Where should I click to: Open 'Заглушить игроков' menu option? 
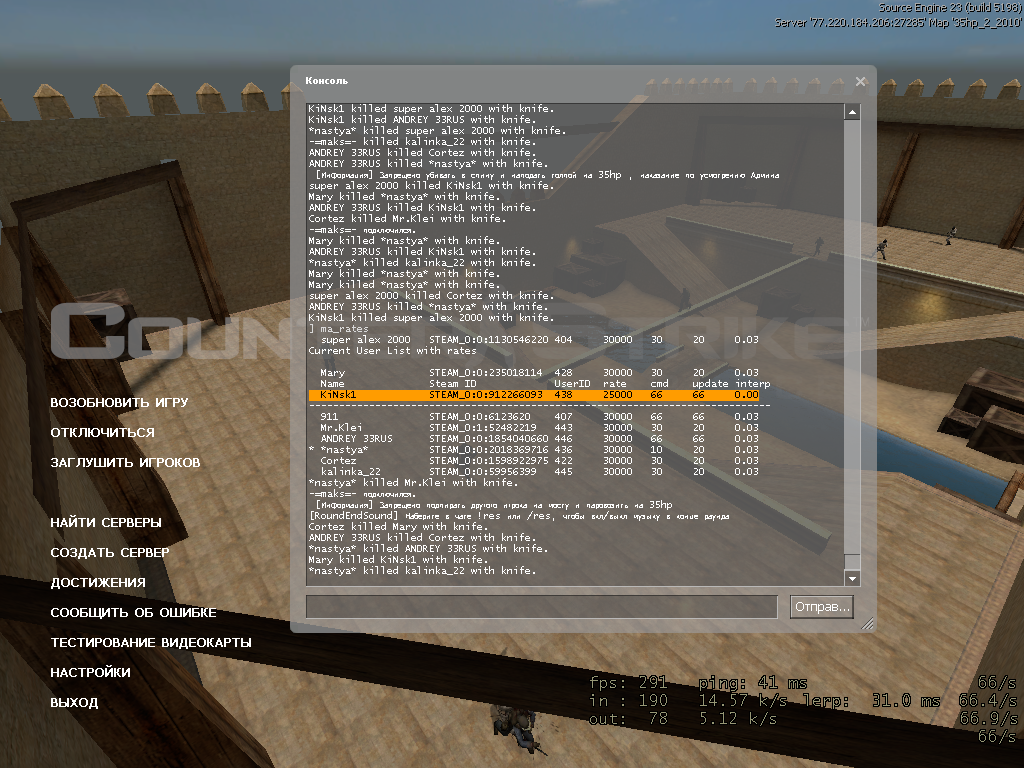[125, 462]
